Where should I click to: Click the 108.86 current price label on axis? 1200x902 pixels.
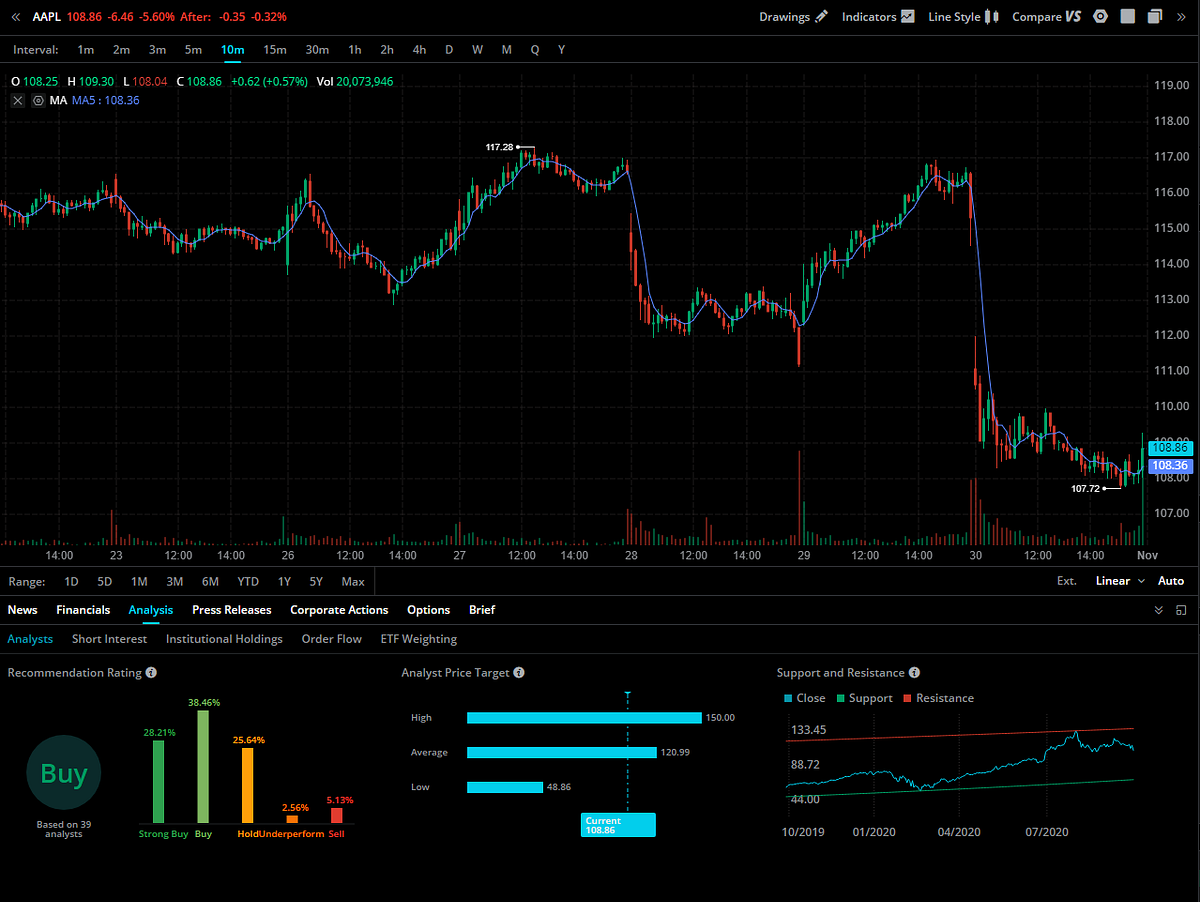(x=1169, y=448)
